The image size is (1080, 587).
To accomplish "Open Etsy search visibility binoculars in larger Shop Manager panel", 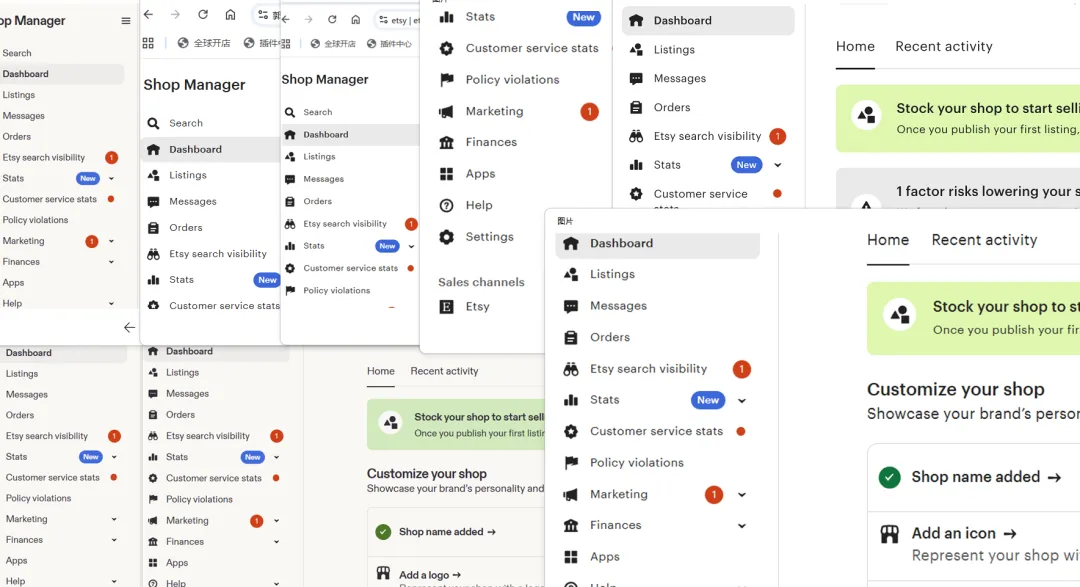I will 153,254.
